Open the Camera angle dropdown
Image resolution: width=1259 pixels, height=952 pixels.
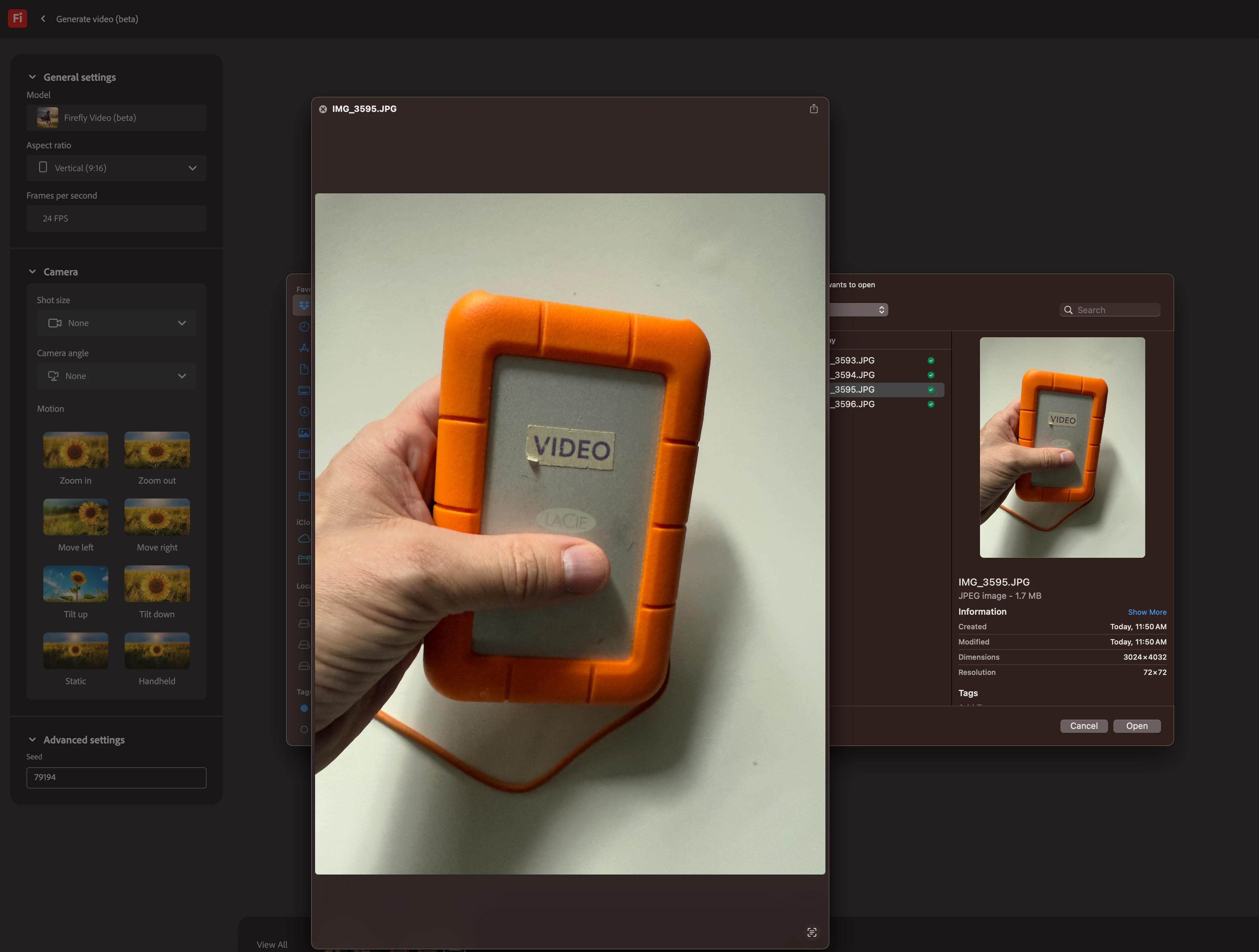point(116,376)
